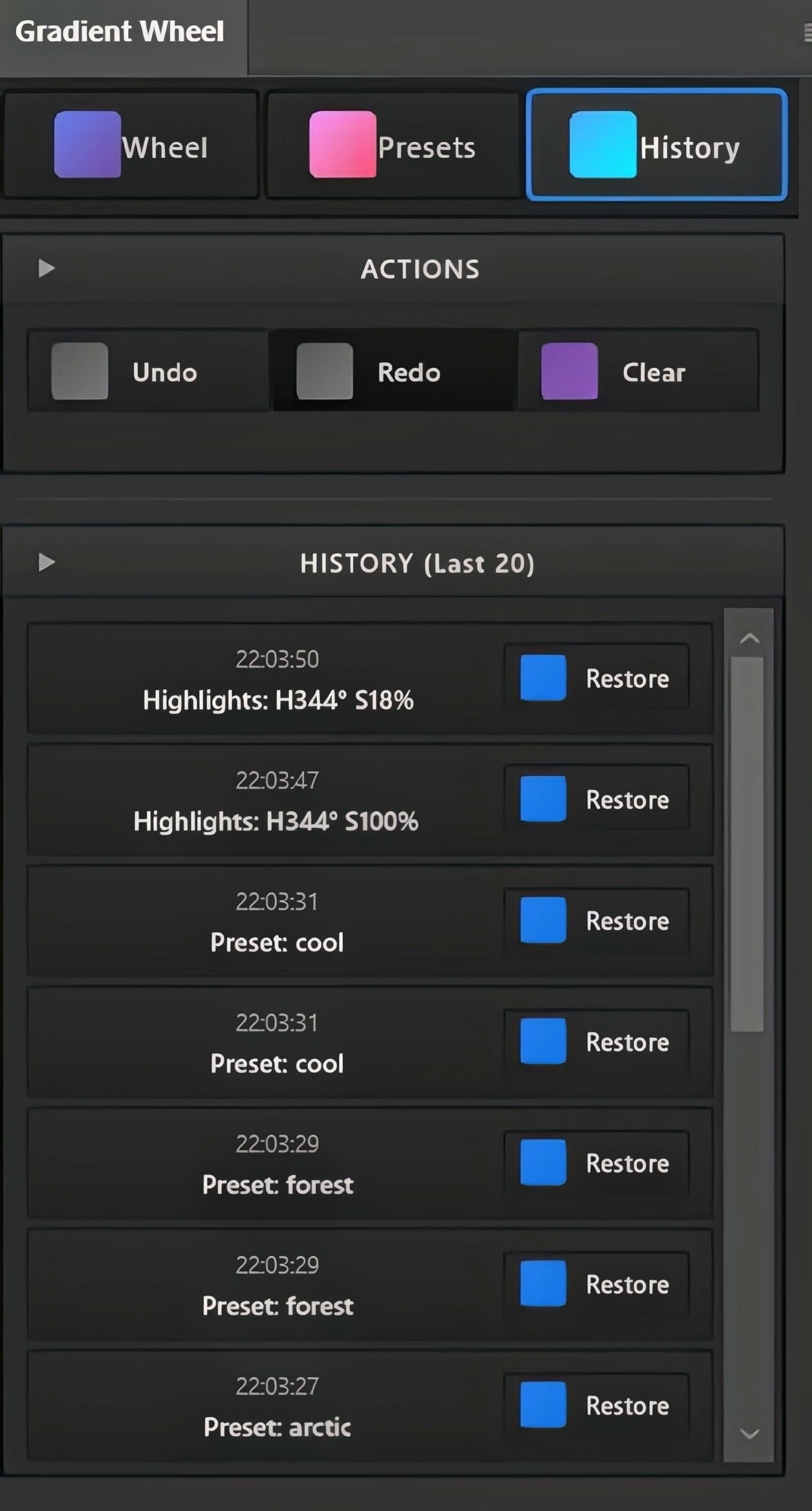Image resolution: width=812 pixels, height=1511 pixels.
Task: Restore the first Preset: cool entry at 22:03:31
Action: point(596,920)
